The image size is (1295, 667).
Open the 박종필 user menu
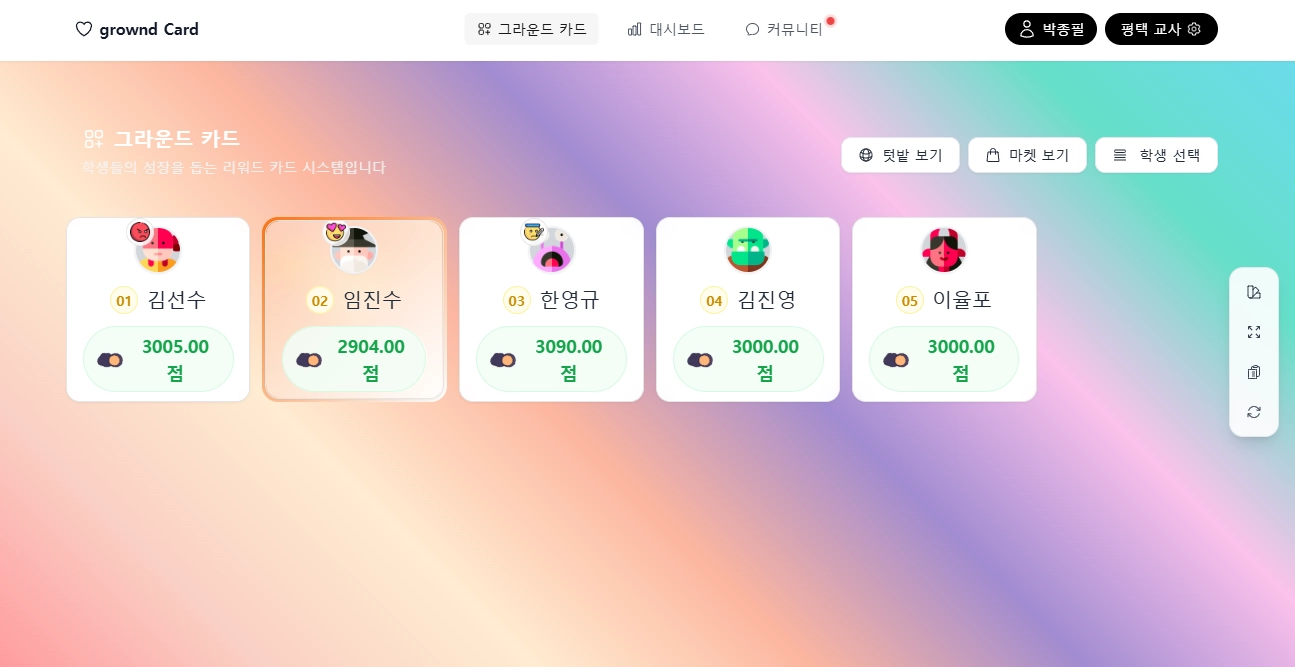(x=1051, y=29)
